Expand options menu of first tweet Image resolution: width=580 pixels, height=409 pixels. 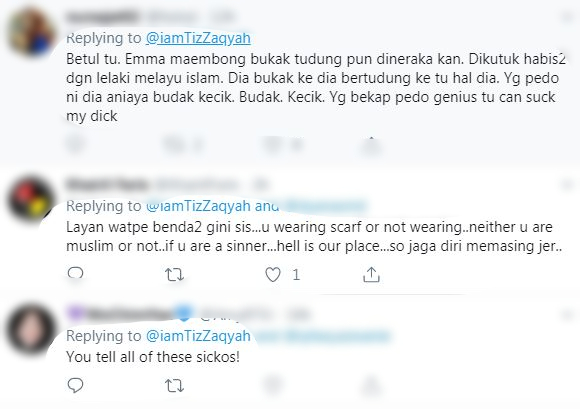[x=567, y=17]
